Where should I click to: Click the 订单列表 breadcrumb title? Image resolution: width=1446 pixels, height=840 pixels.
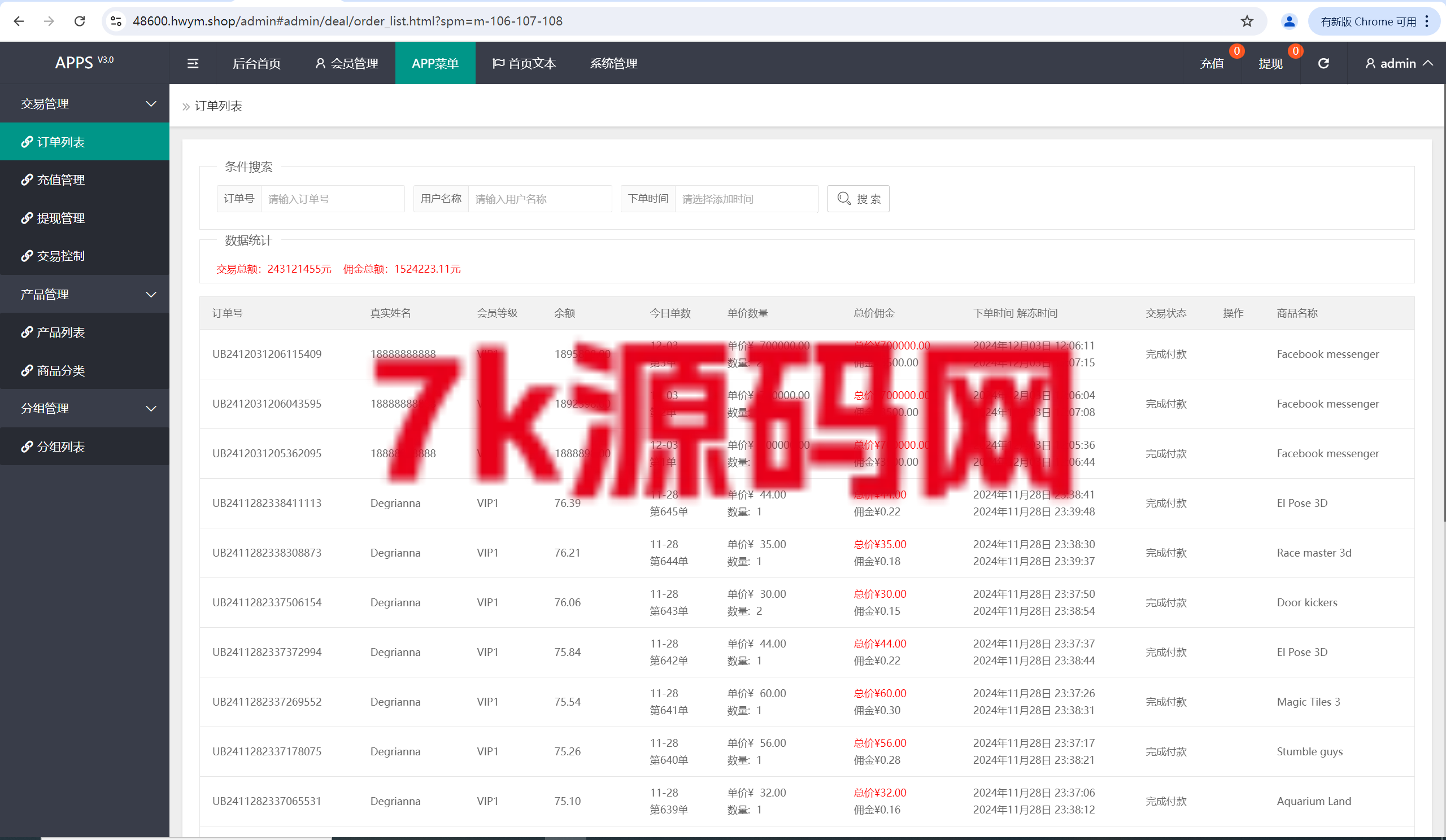tap(219, 106)
